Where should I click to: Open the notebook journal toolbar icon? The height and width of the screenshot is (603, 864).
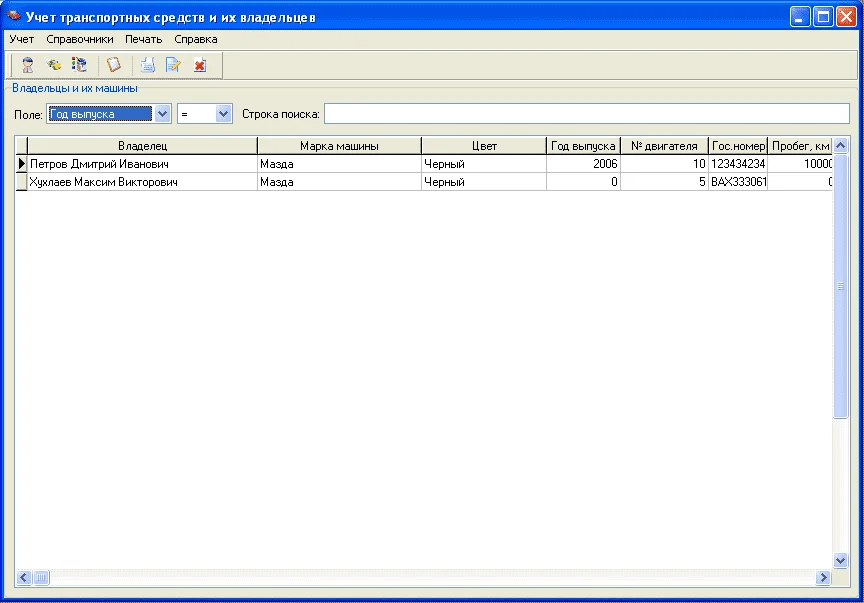(114, 65)
